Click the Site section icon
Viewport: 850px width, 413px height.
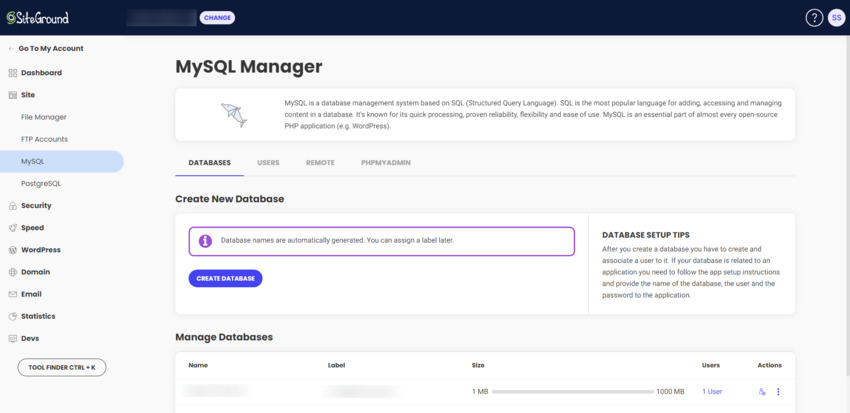pos(12,95)
